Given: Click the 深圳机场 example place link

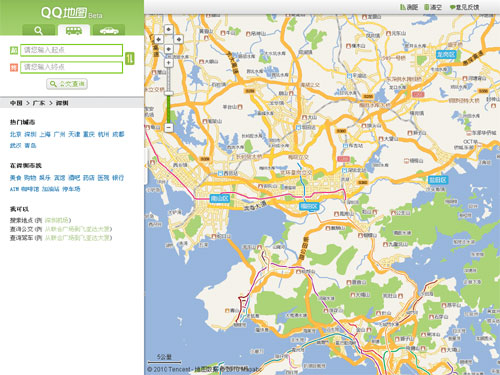Looking at the screenshot, I should [x=57, y=220].
